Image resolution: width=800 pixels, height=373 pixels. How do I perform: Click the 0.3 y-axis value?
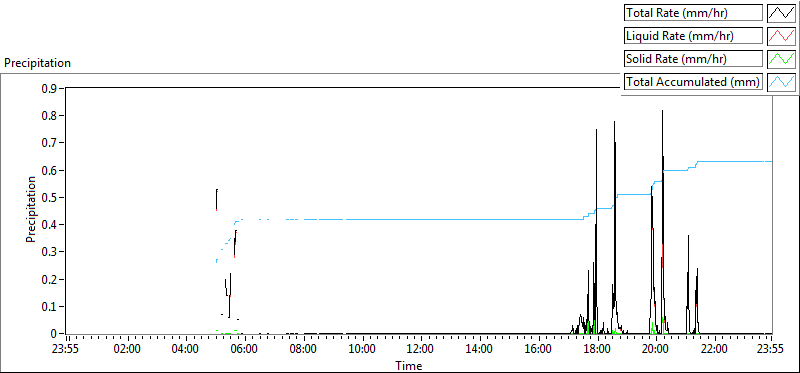[50, 252]
